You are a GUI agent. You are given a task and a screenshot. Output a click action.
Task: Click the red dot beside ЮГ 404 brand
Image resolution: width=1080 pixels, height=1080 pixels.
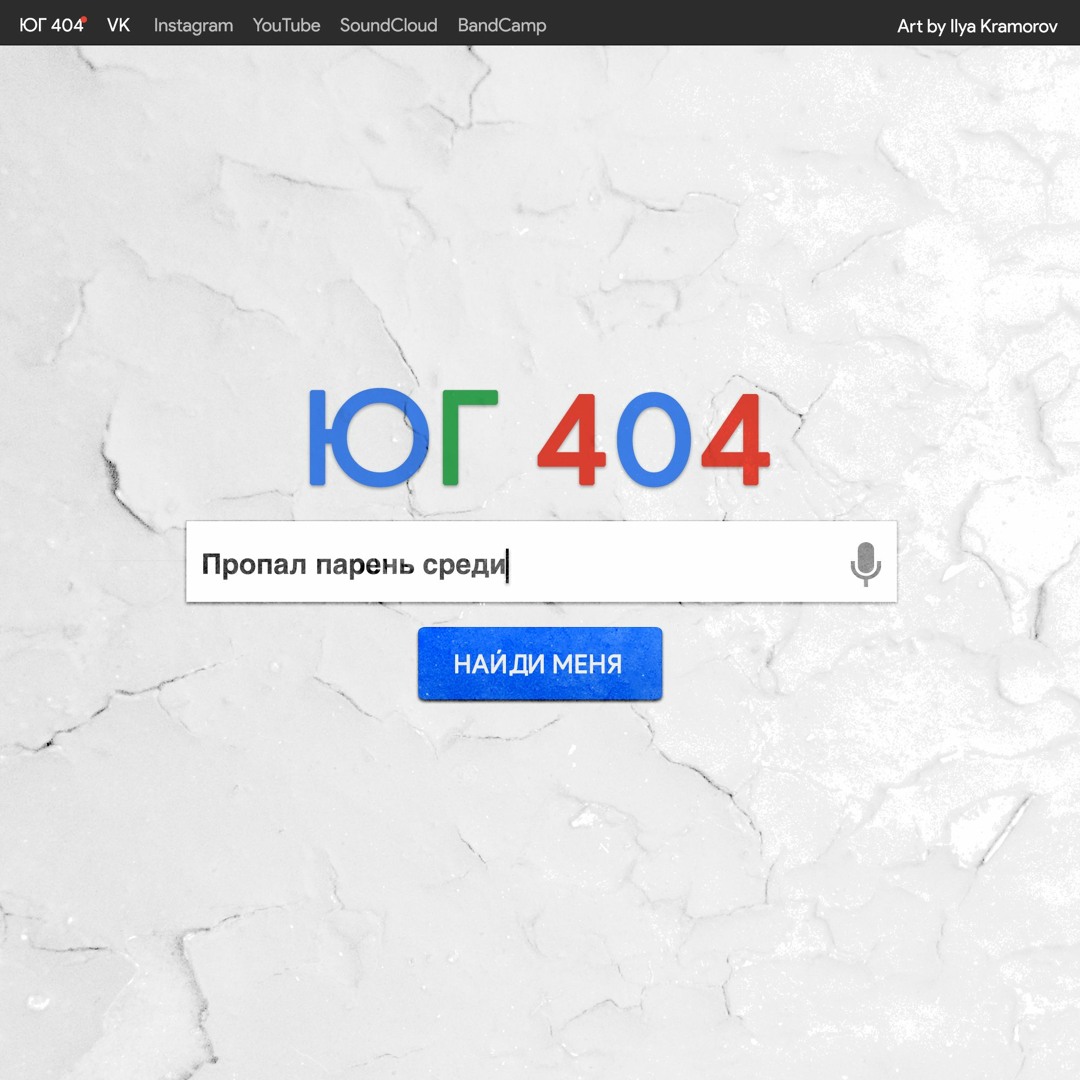click(84, 19)
